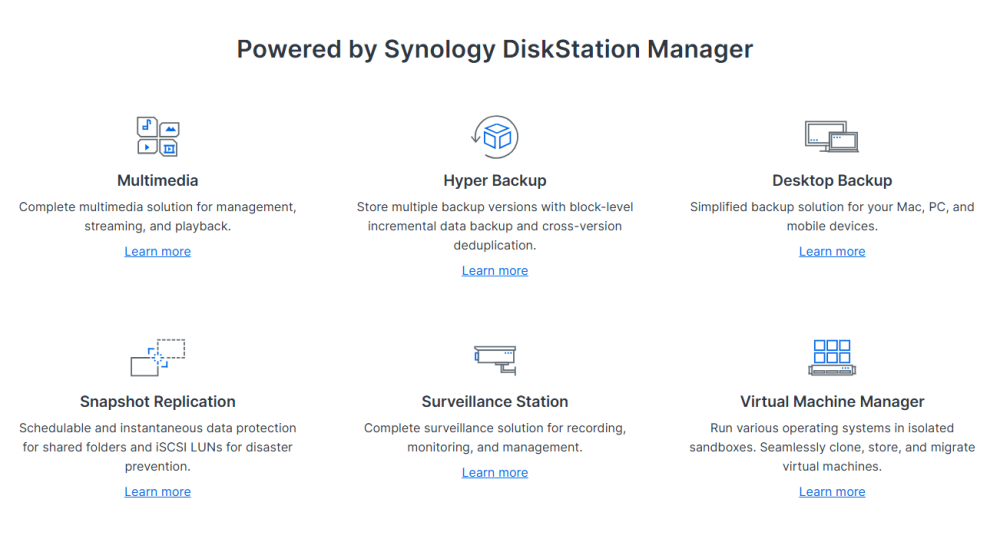Click the Store multiple backup versions description
1000x552 pixels.
pos(495,226)
